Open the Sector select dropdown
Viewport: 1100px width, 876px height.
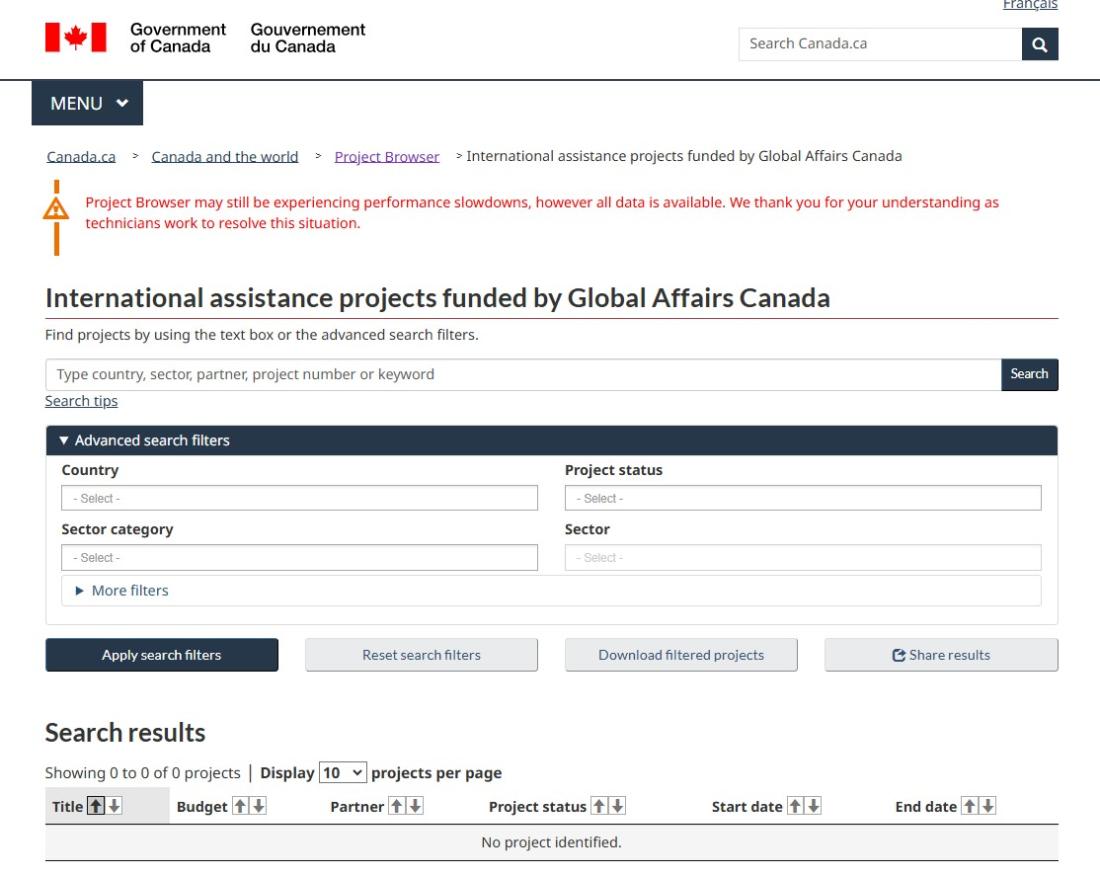[803, 558]
